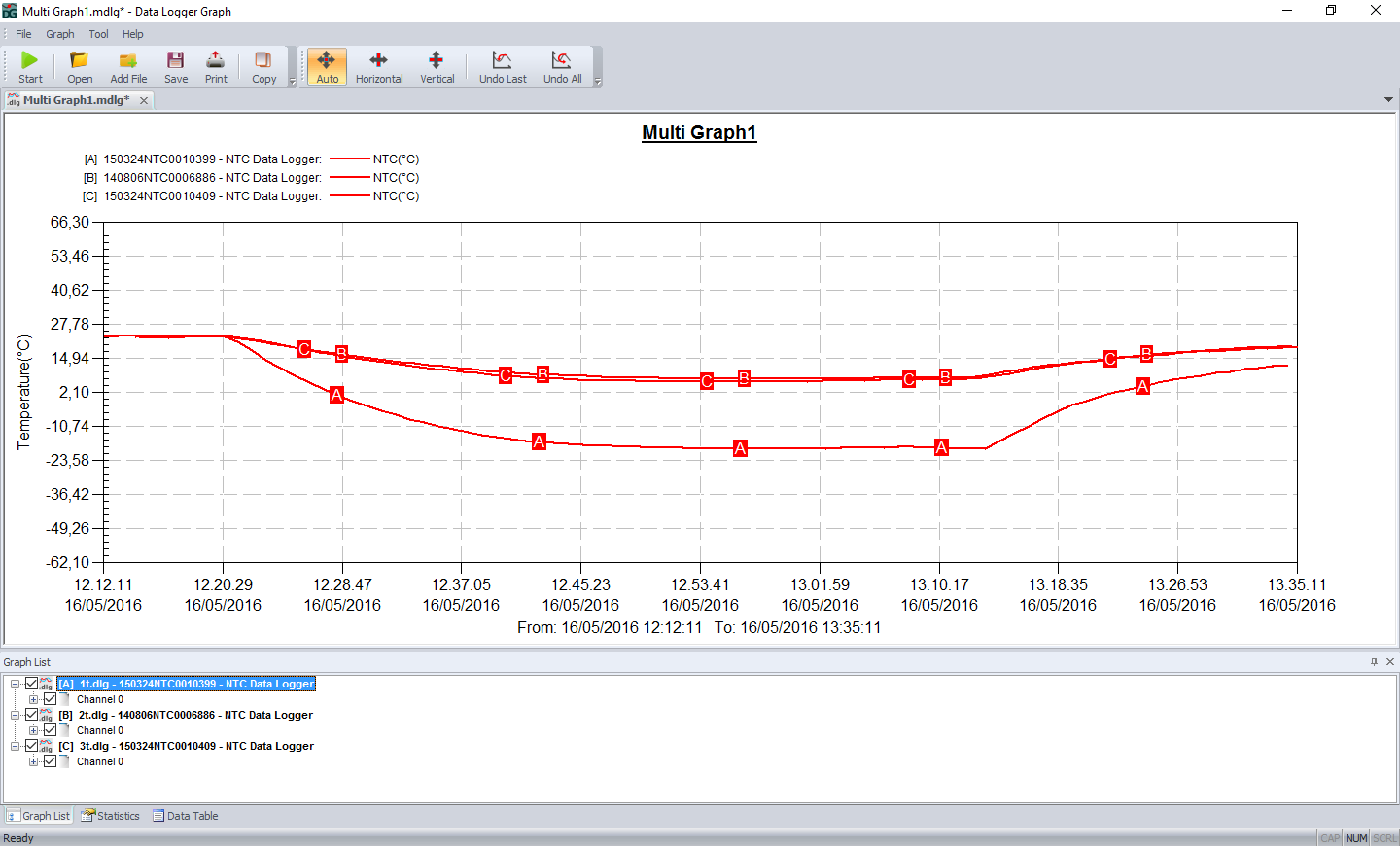Copy the graph to clipboard
The height and width of the screenshot is (846, 1400).
pos(262,66)
